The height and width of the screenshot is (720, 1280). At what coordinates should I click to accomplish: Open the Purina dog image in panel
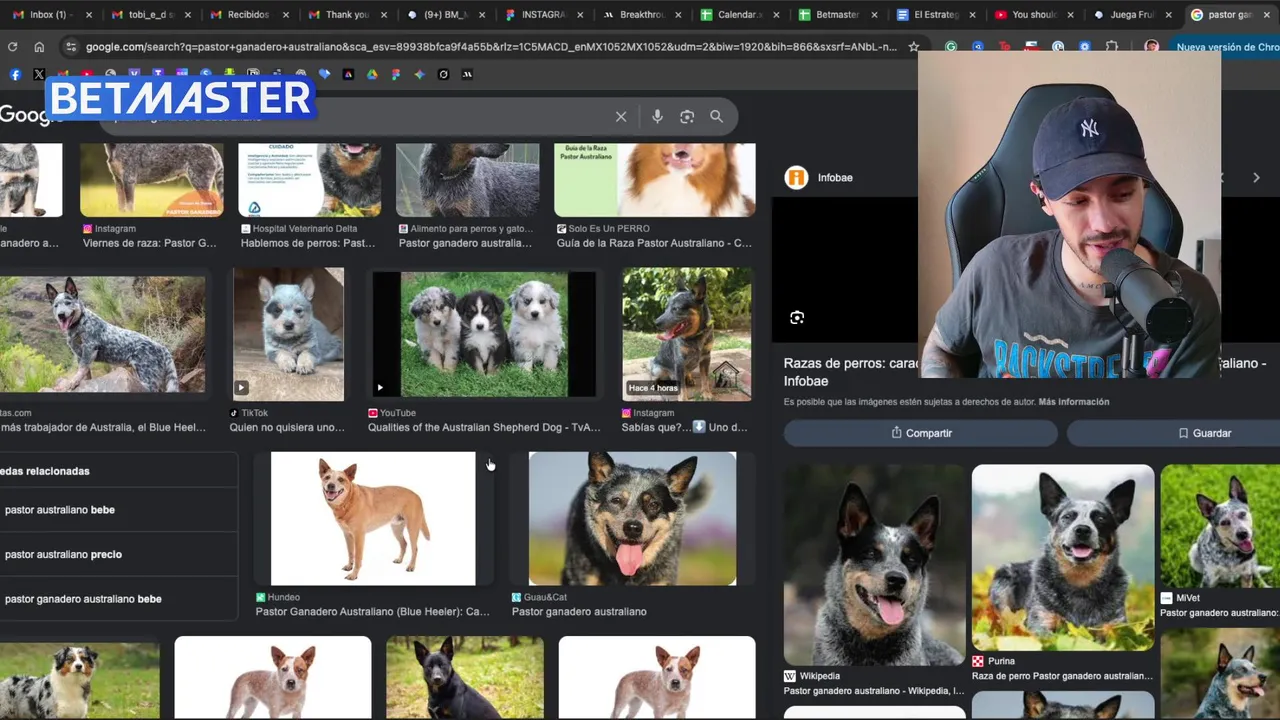coord(1063,558)
